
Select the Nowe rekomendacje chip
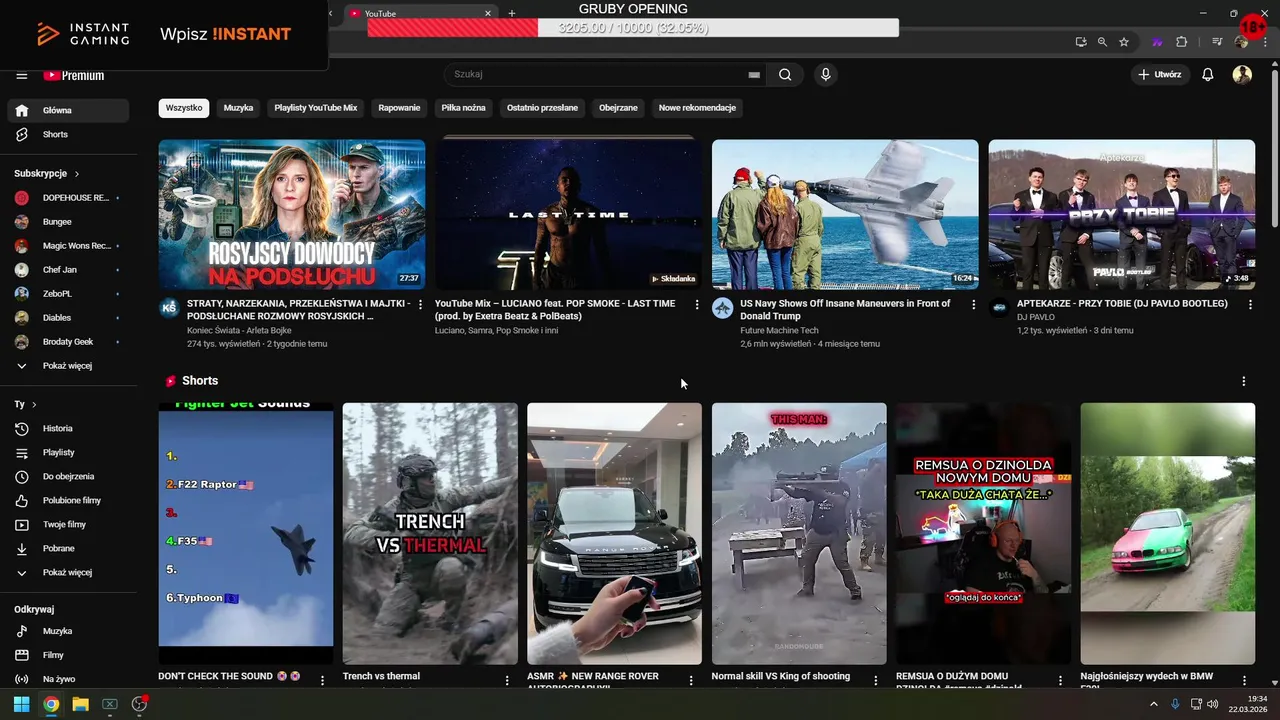click(697, 108)
